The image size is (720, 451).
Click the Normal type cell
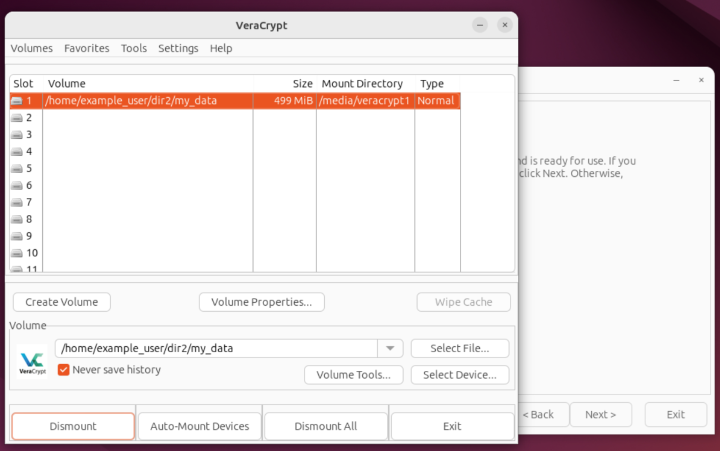[438, 101]
